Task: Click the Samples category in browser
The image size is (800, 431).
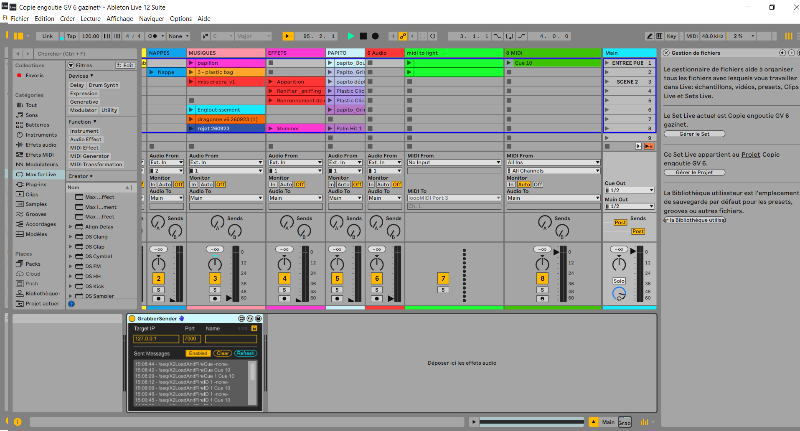Action: click(x=38, y=203)
